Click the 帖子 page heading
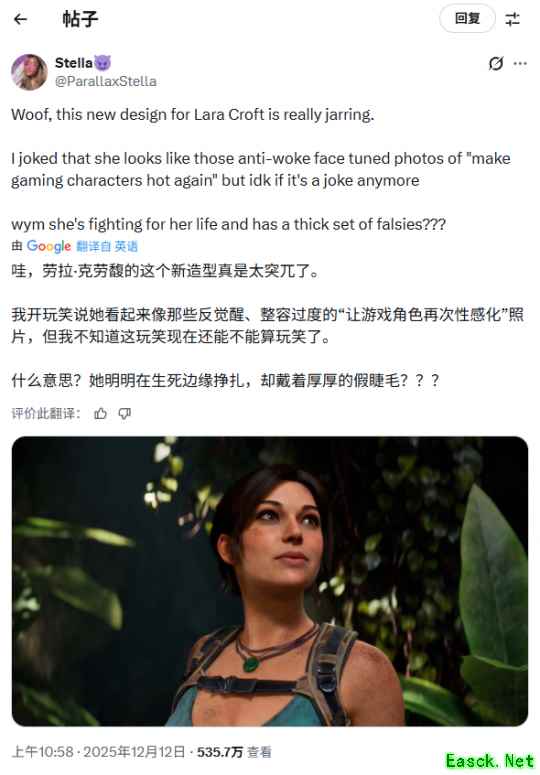Viewport: 540px width, 775px height. pyautogui.click(x=81, y=19)
